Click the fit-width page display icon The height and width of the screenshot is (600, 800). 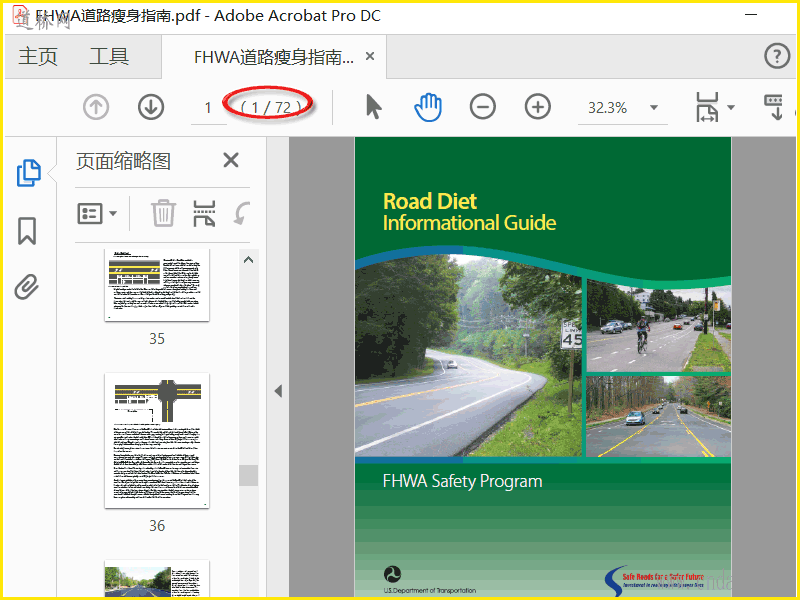(x=707, y=107)
